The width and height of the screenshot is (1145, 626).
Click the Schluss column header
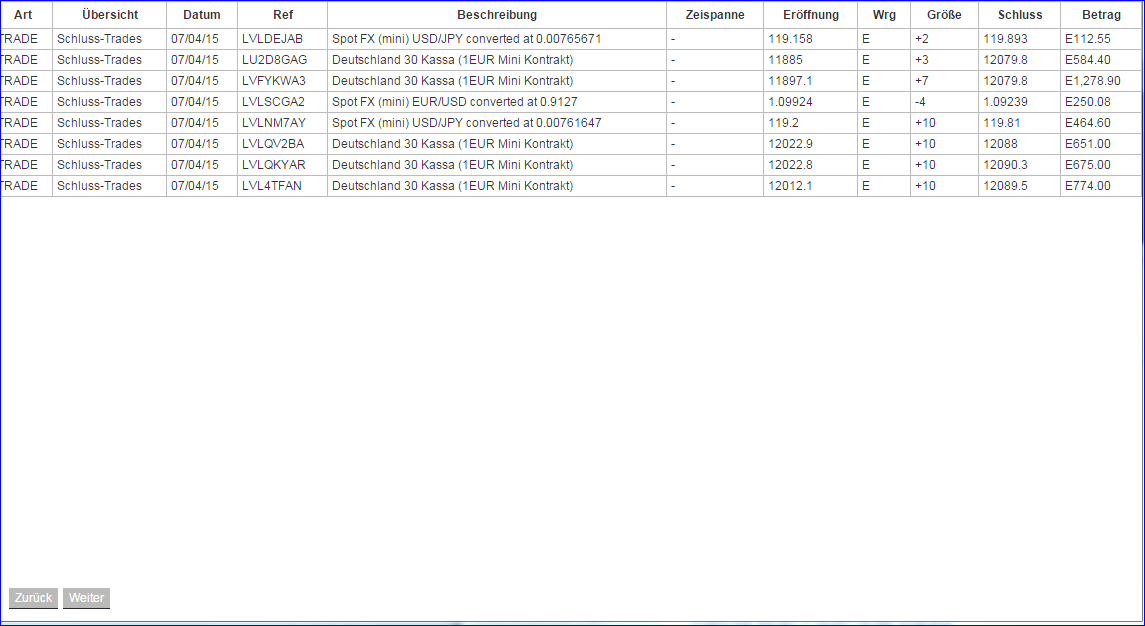tap(1018, 14)
